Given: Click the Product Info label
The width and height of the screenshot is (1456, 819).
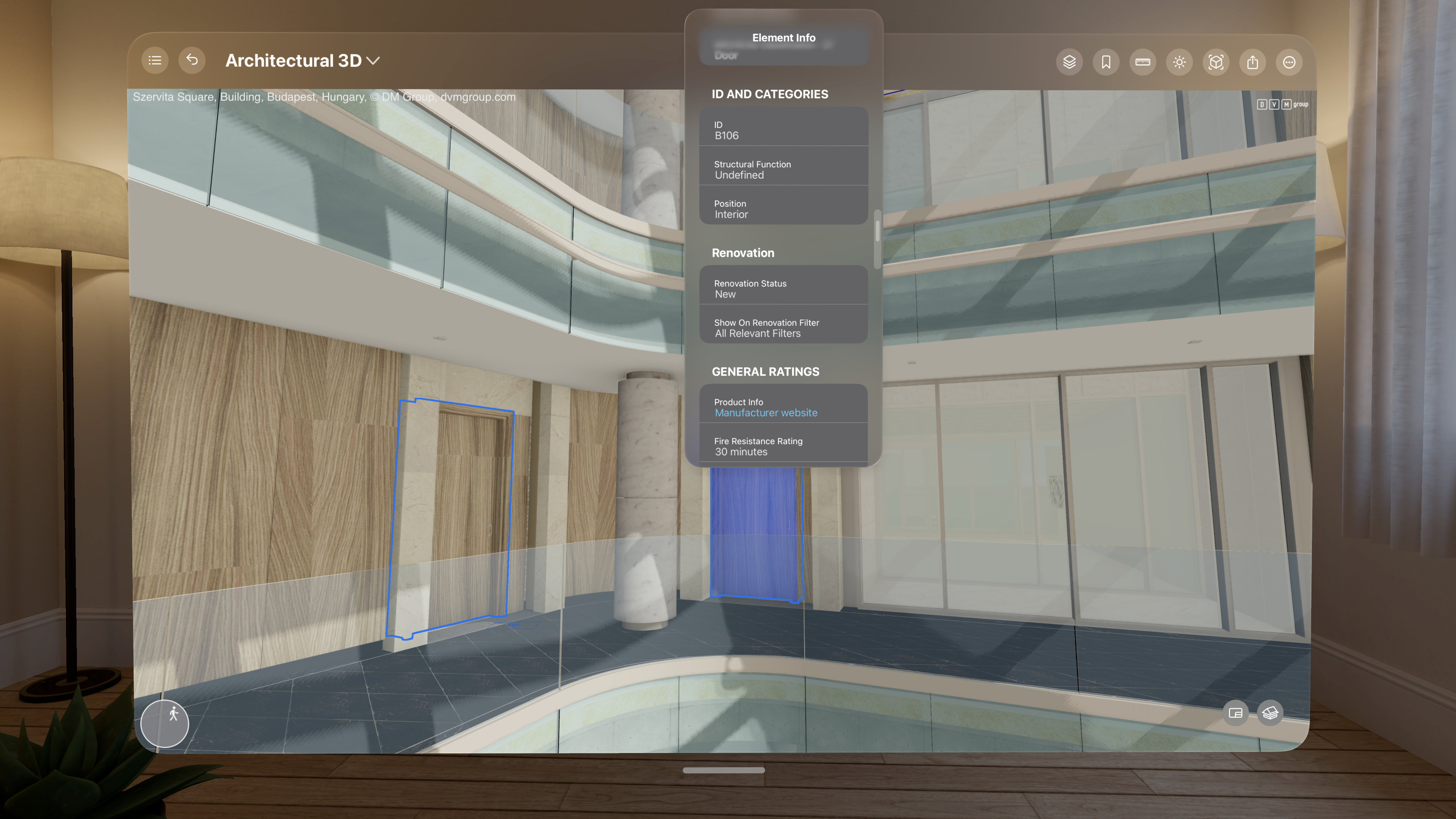Looking at the screenshot, I should tap(738, 402).
